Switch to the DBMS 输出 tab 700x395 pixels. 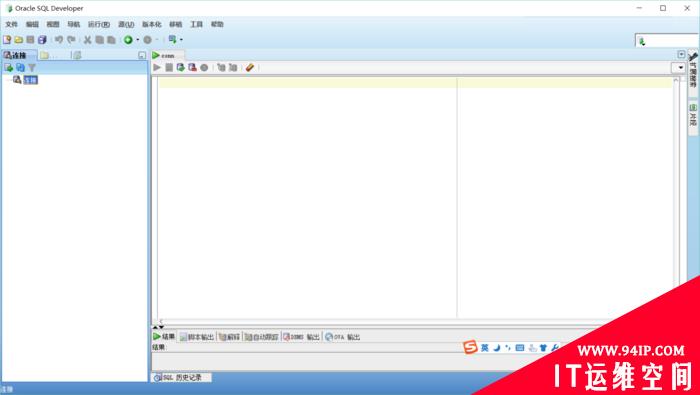click(301, 337)
